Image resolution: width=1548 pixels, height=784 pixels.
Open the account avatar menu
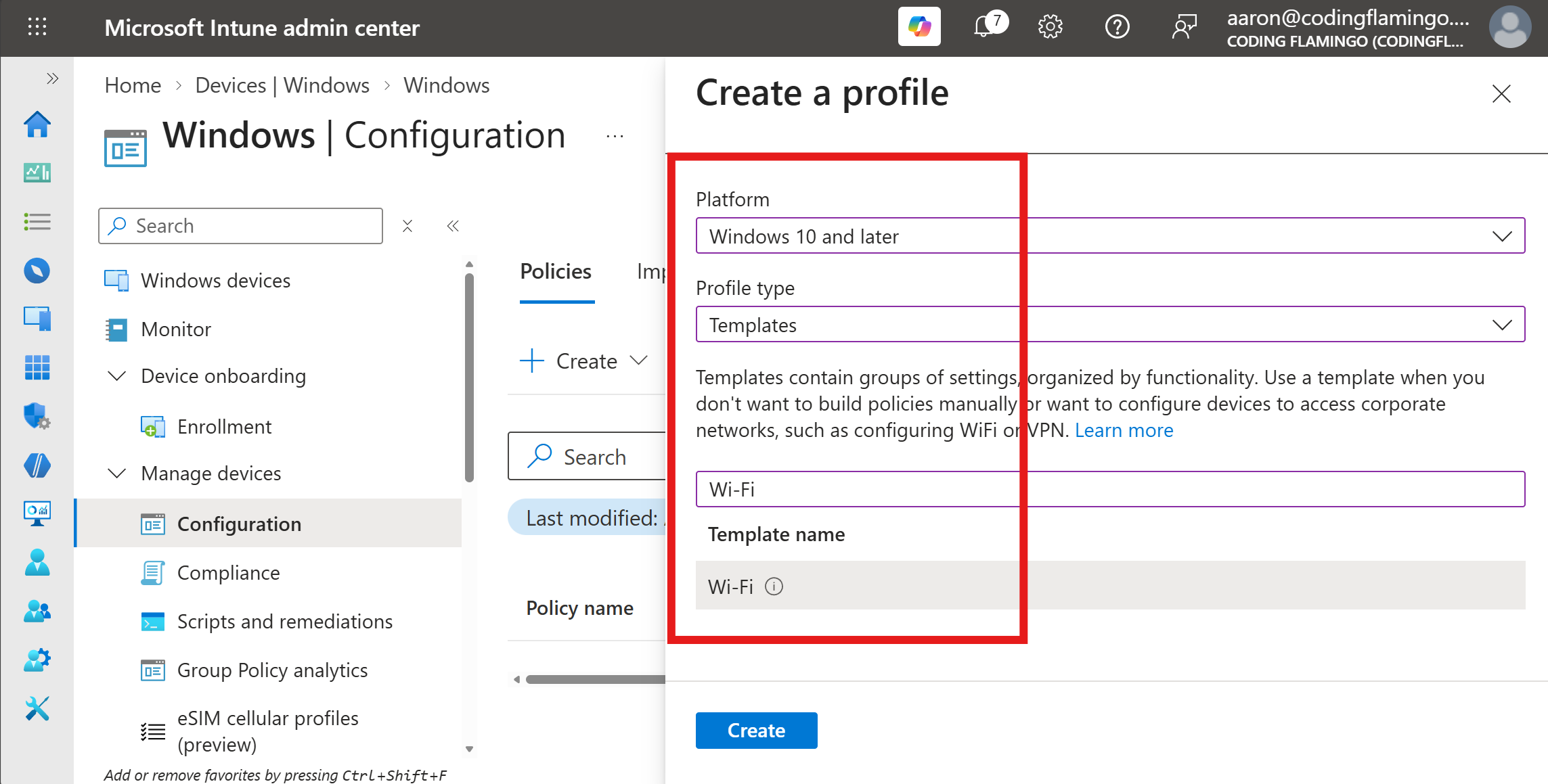click(x=1509, y=27)
